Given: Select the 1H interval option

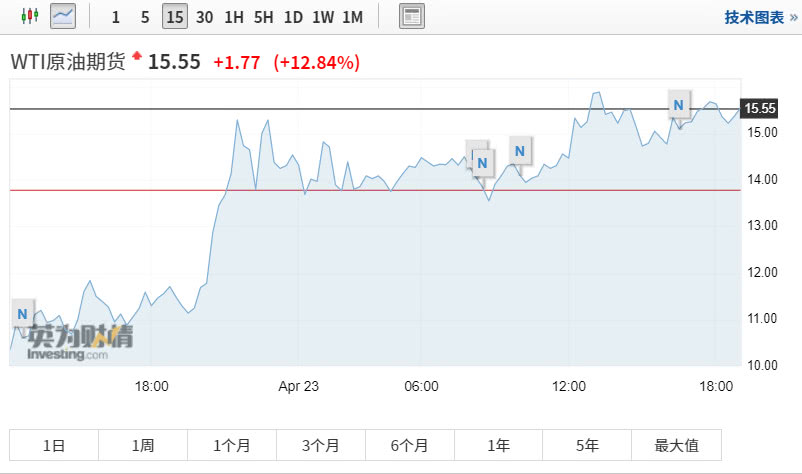Looking at the screenshot, I should click(234, 17).
